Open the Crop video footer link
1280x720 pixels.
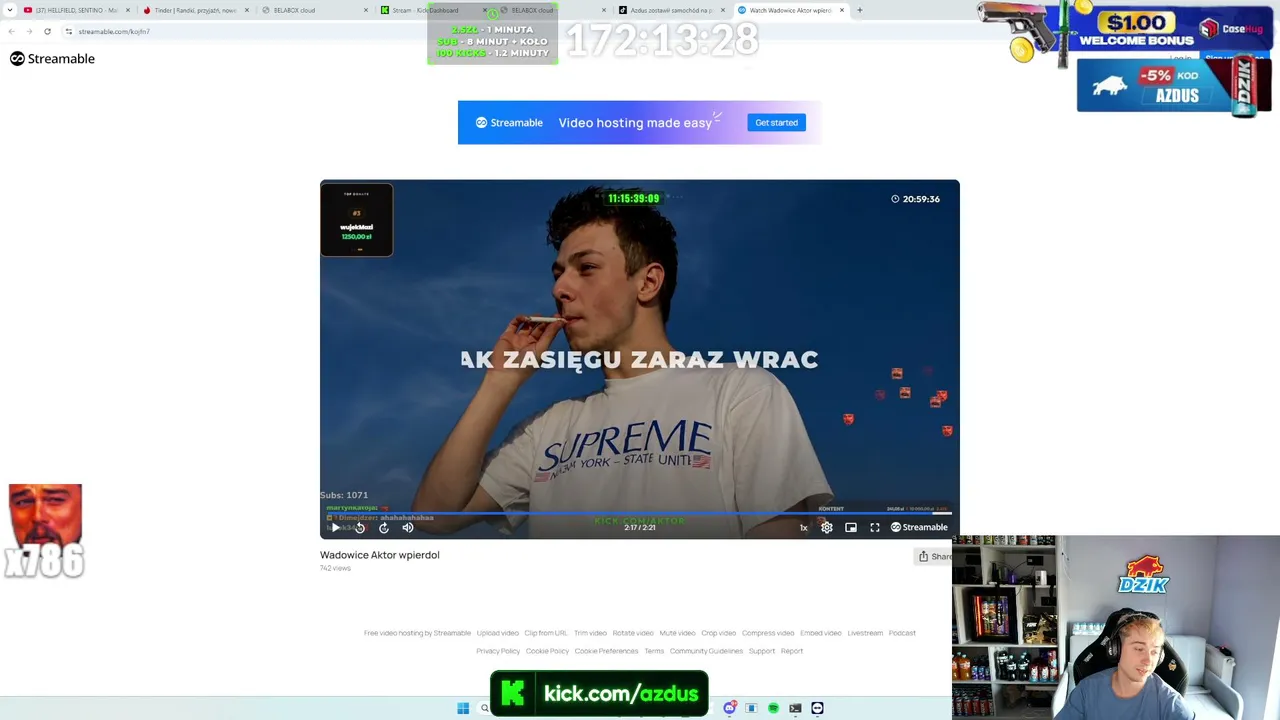coord(719,633)
